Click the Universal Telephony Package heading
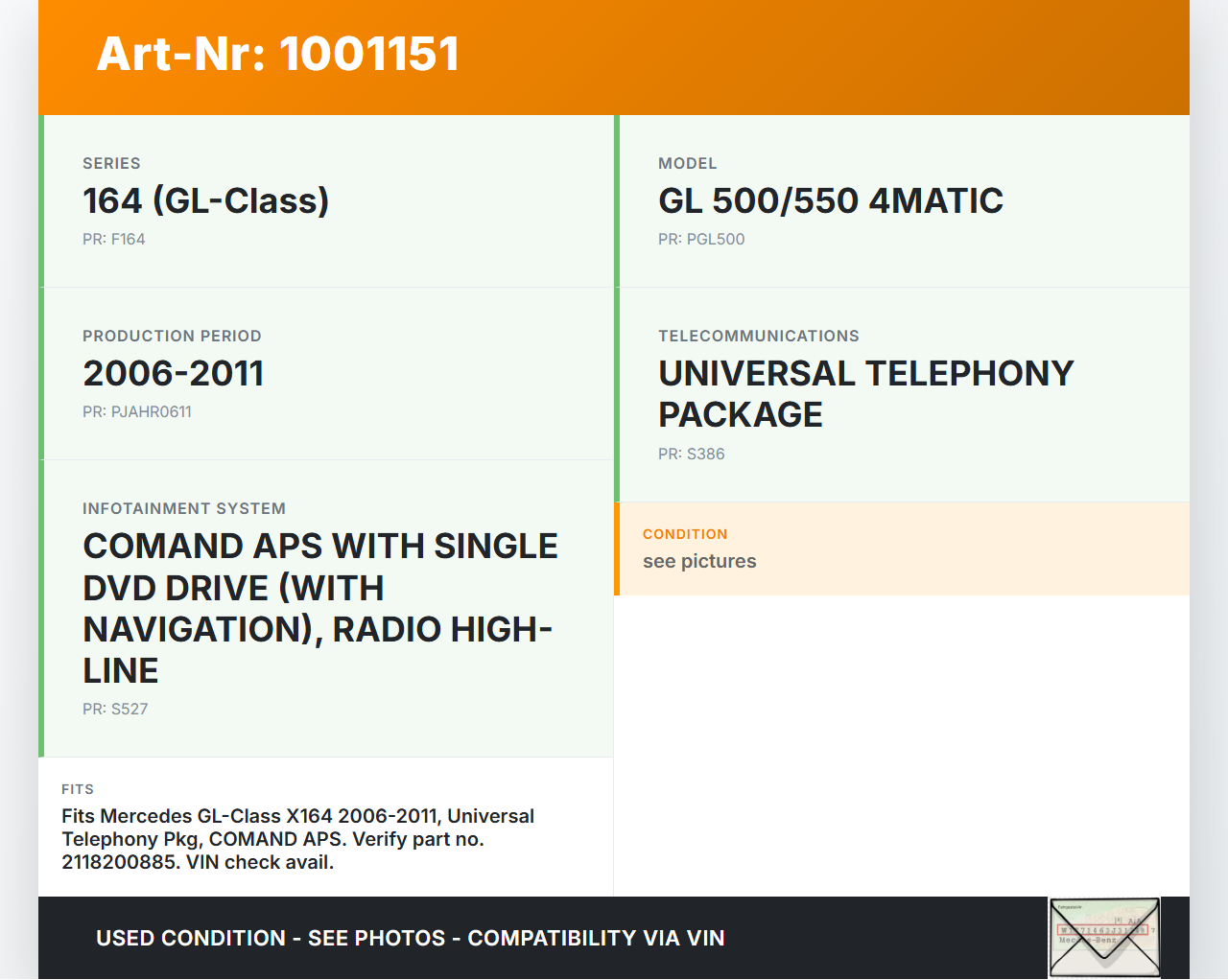Screen dimensions: 1228x980 pos(864,394)
